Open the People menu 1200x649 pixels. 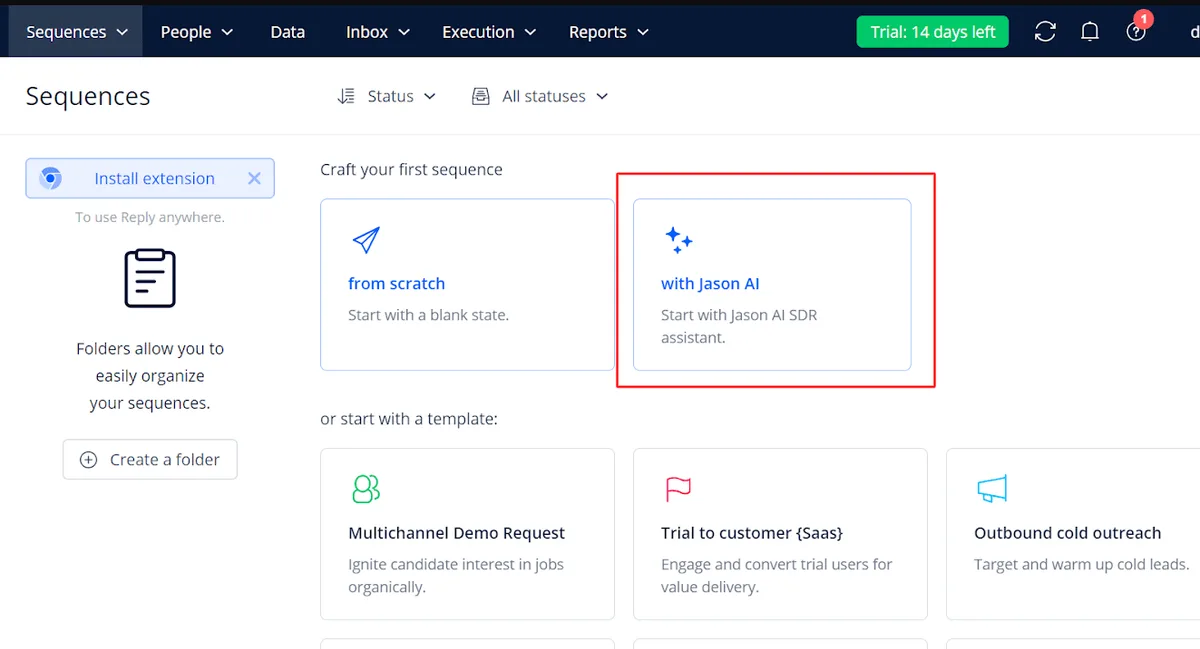click(x=196, y=31)
